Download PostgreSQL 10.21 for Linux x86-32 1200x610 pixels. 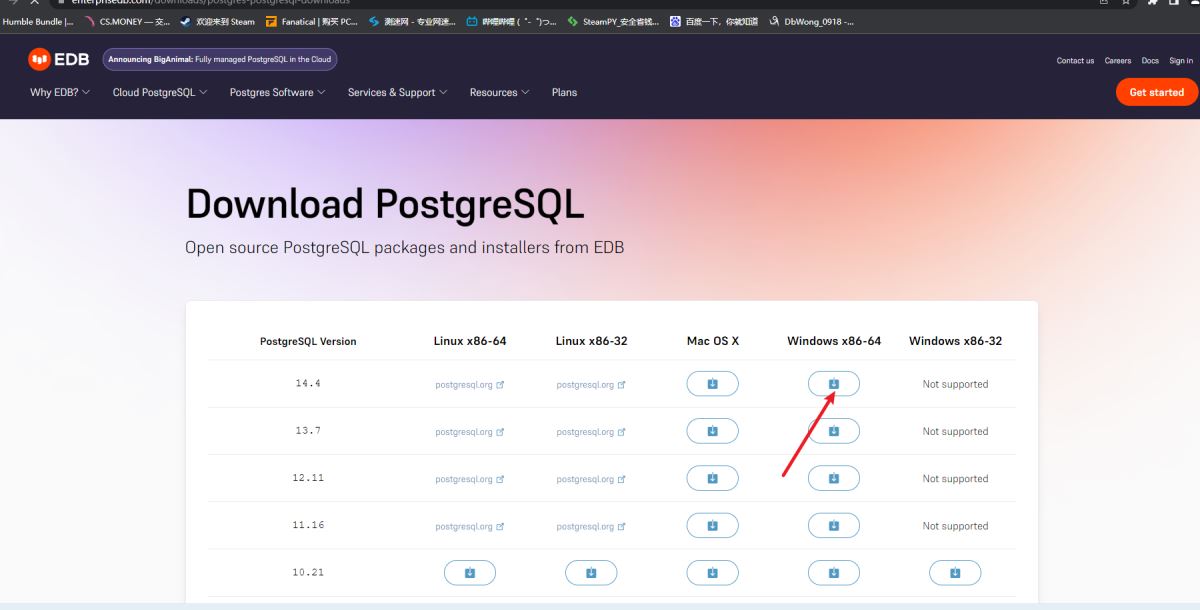click(591, 573)
